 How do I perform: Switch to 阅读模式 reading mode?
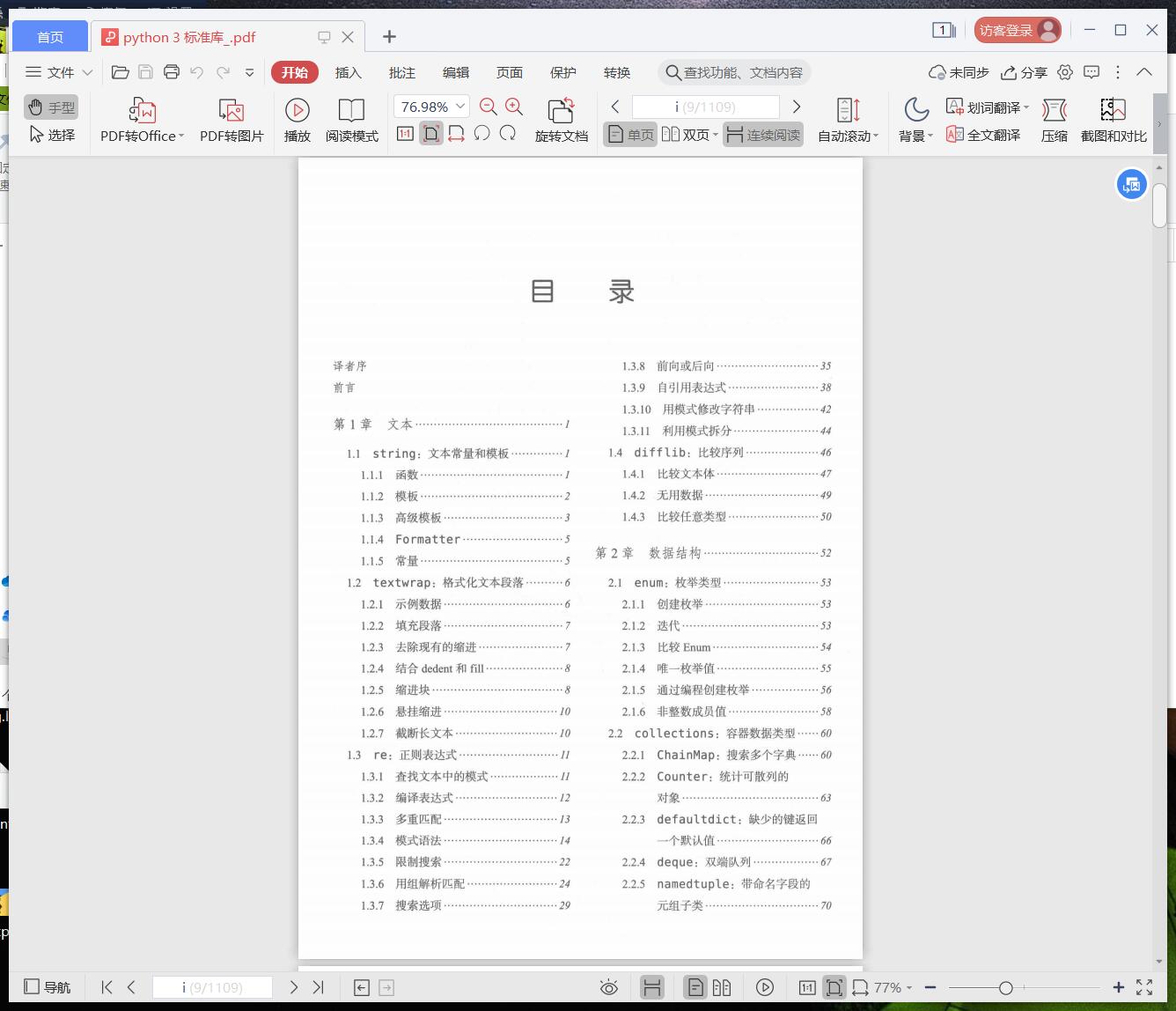[351, 121]
